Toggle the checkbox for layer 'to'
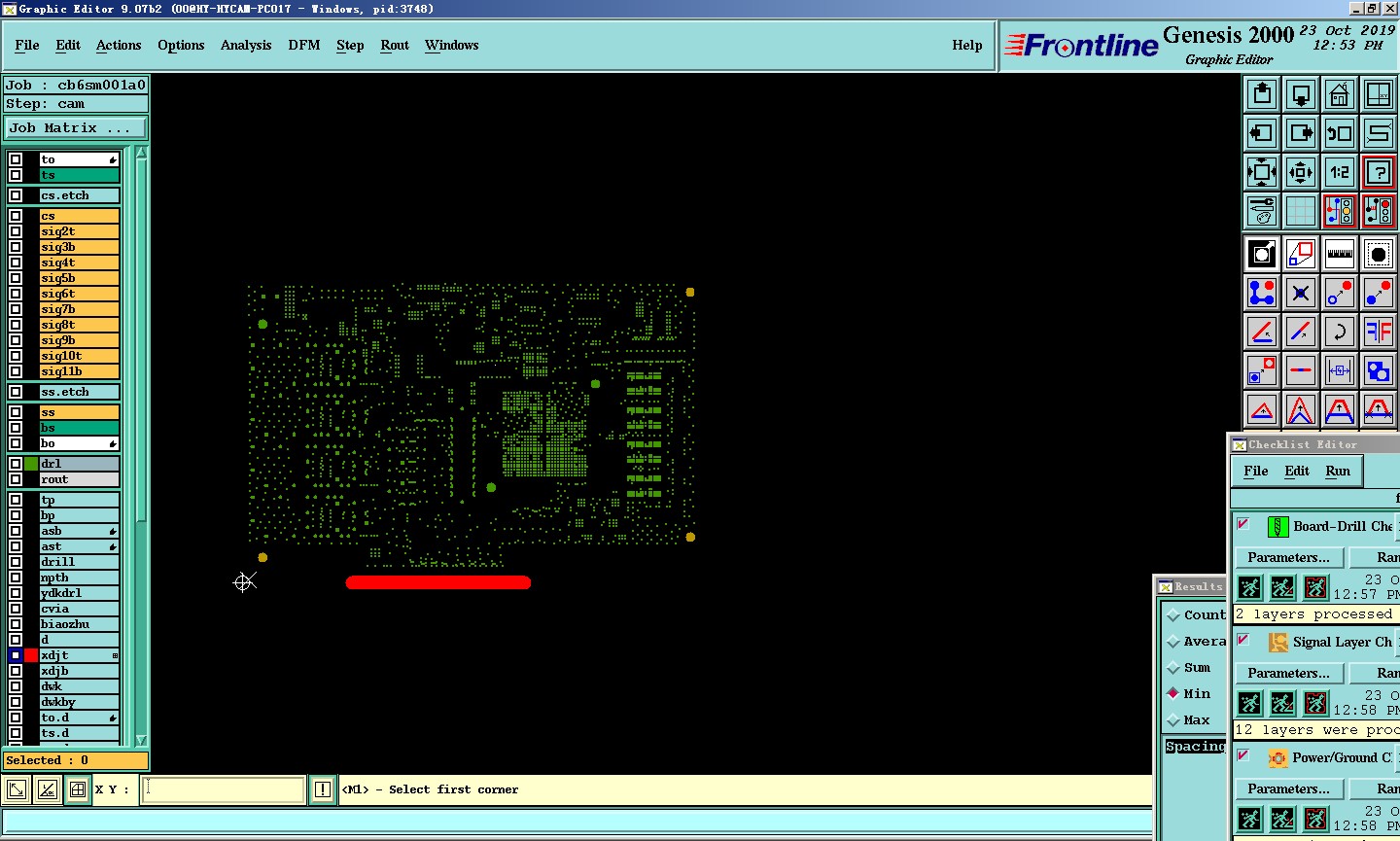1400x841 pixels. [16, 159]
